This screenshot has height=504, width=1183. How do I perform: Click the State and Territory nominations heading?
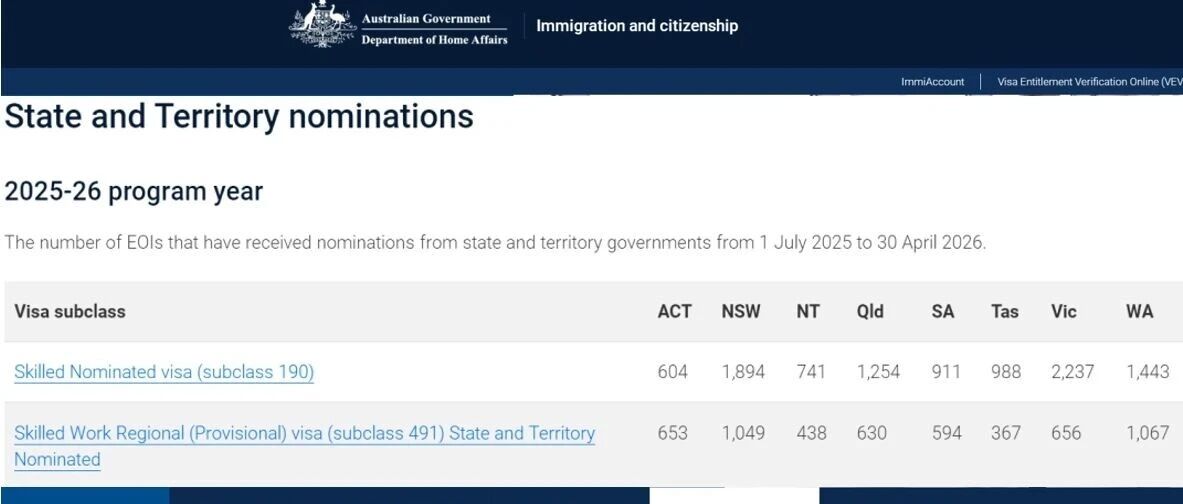point(239,116)
